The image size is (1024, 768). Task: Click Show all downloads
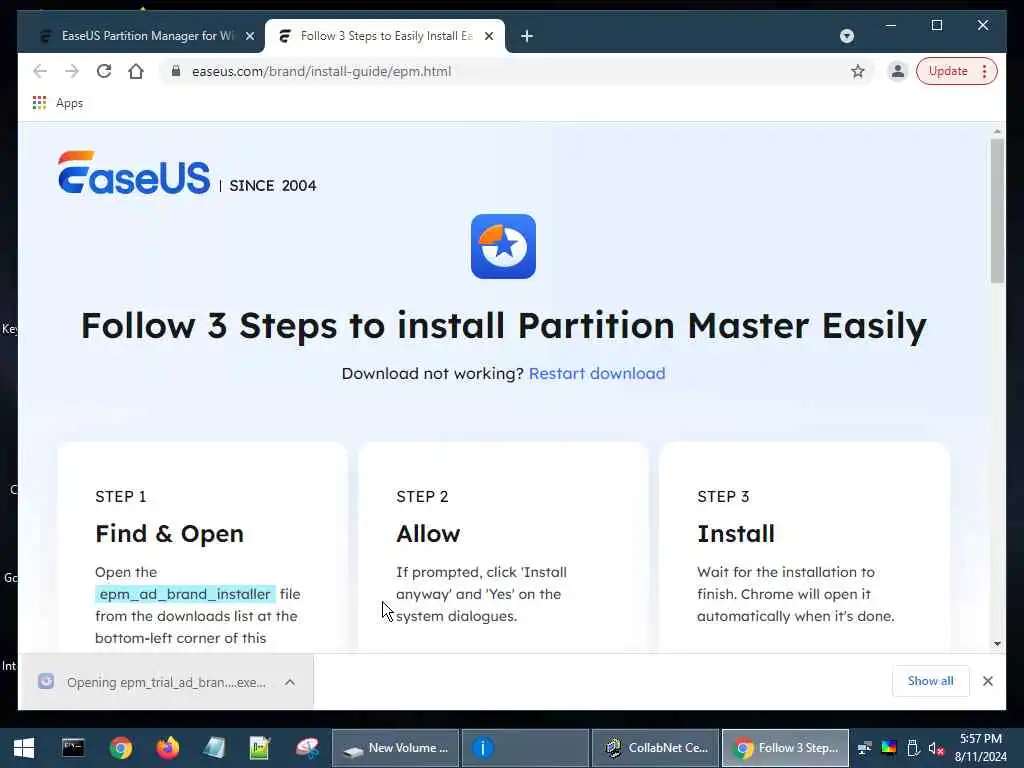click(x=930, y=681)
